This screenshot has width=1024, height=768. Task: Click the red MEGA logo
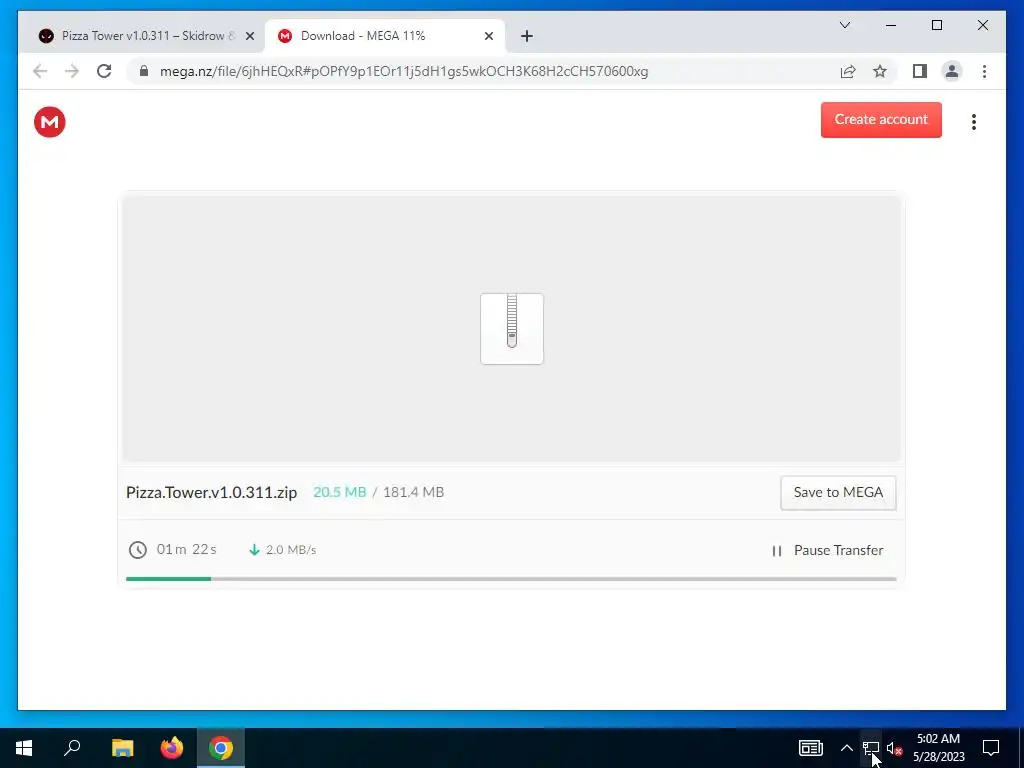click(50, 122)
